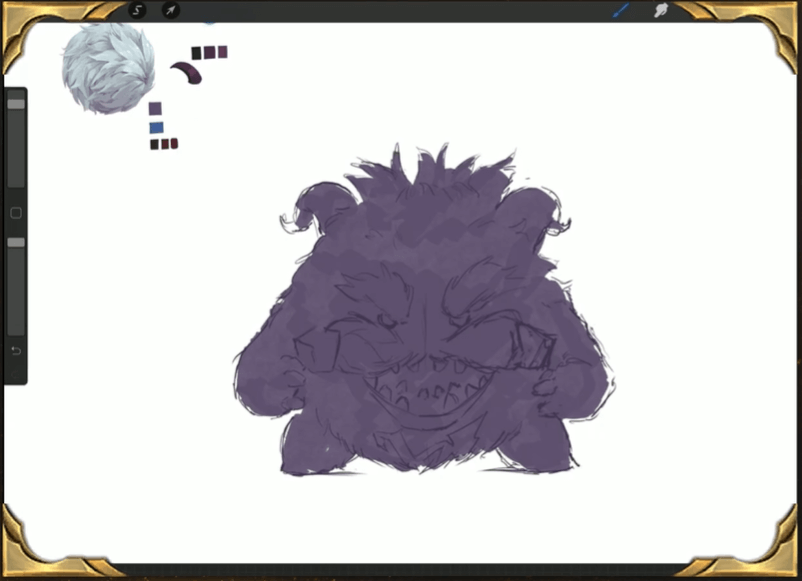
Task: Undo the last stroke with sidebar arrow
Action: click(16, 351)
